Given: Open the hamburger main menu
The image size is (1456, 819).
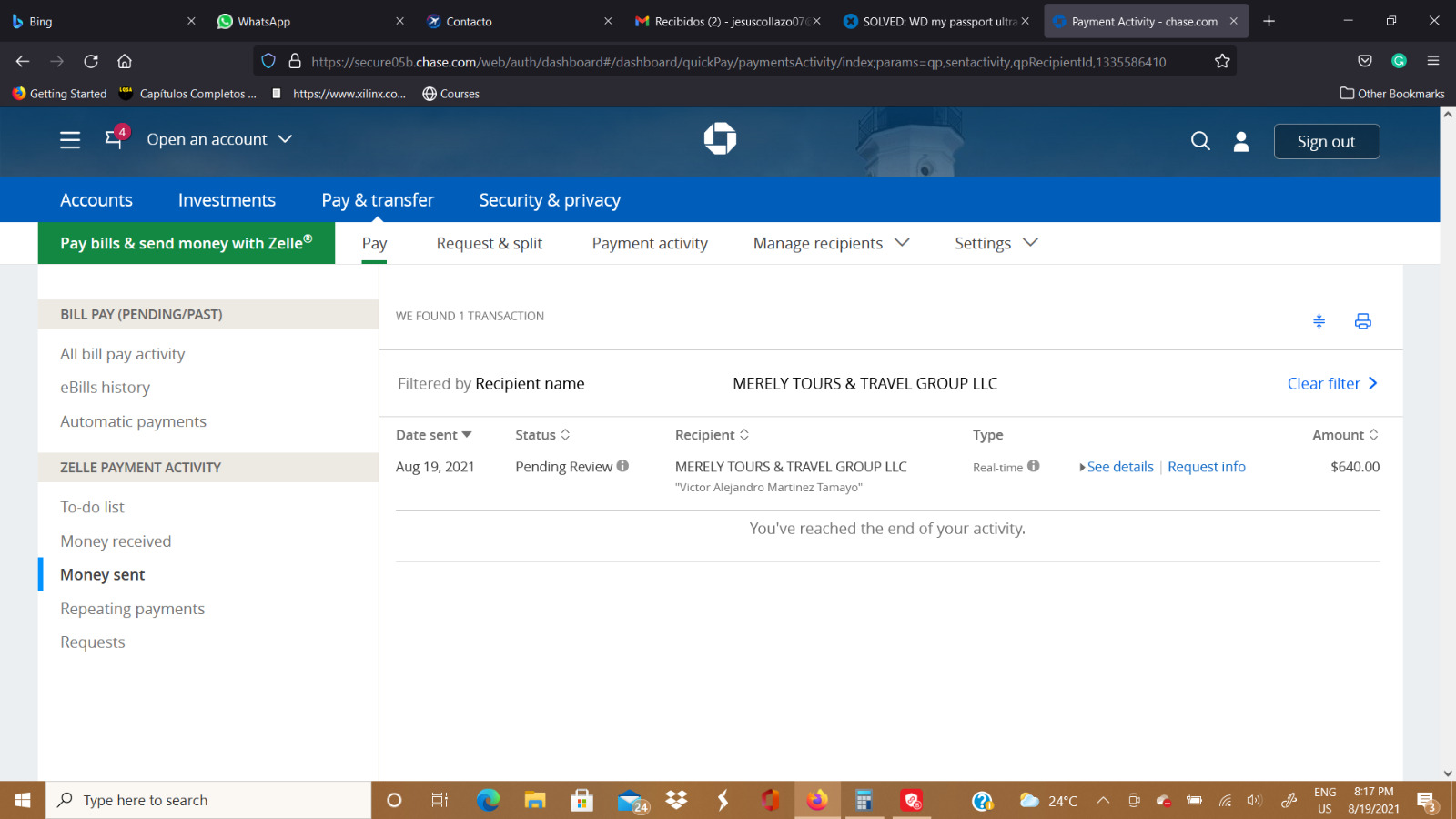Looking at the screenshot, I should (x=70, y=140).
